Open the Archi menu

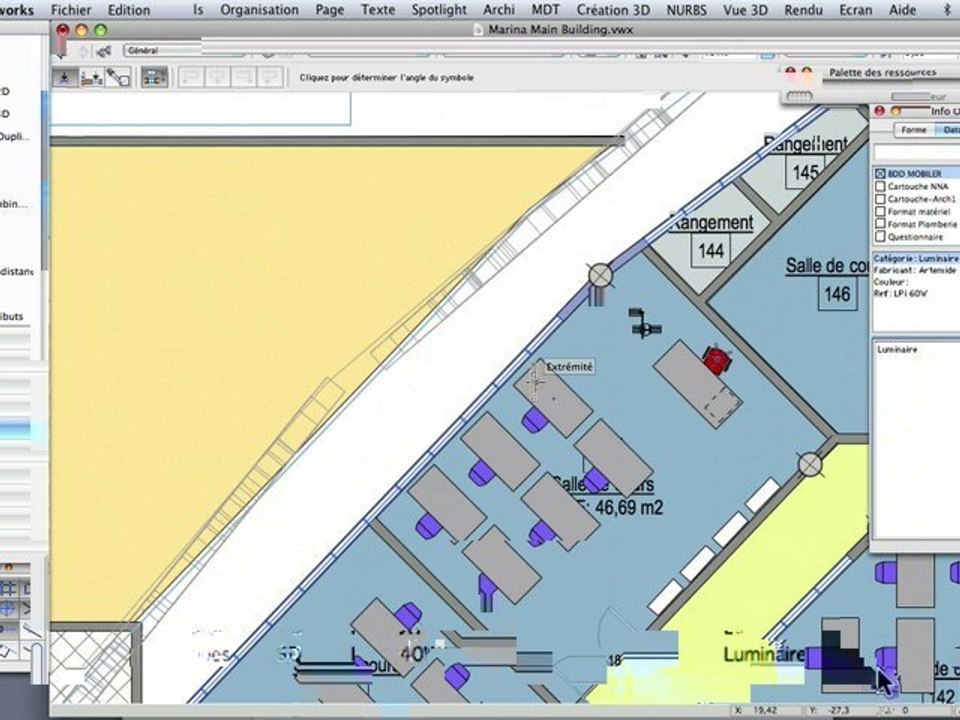click(x=499, y=10)
